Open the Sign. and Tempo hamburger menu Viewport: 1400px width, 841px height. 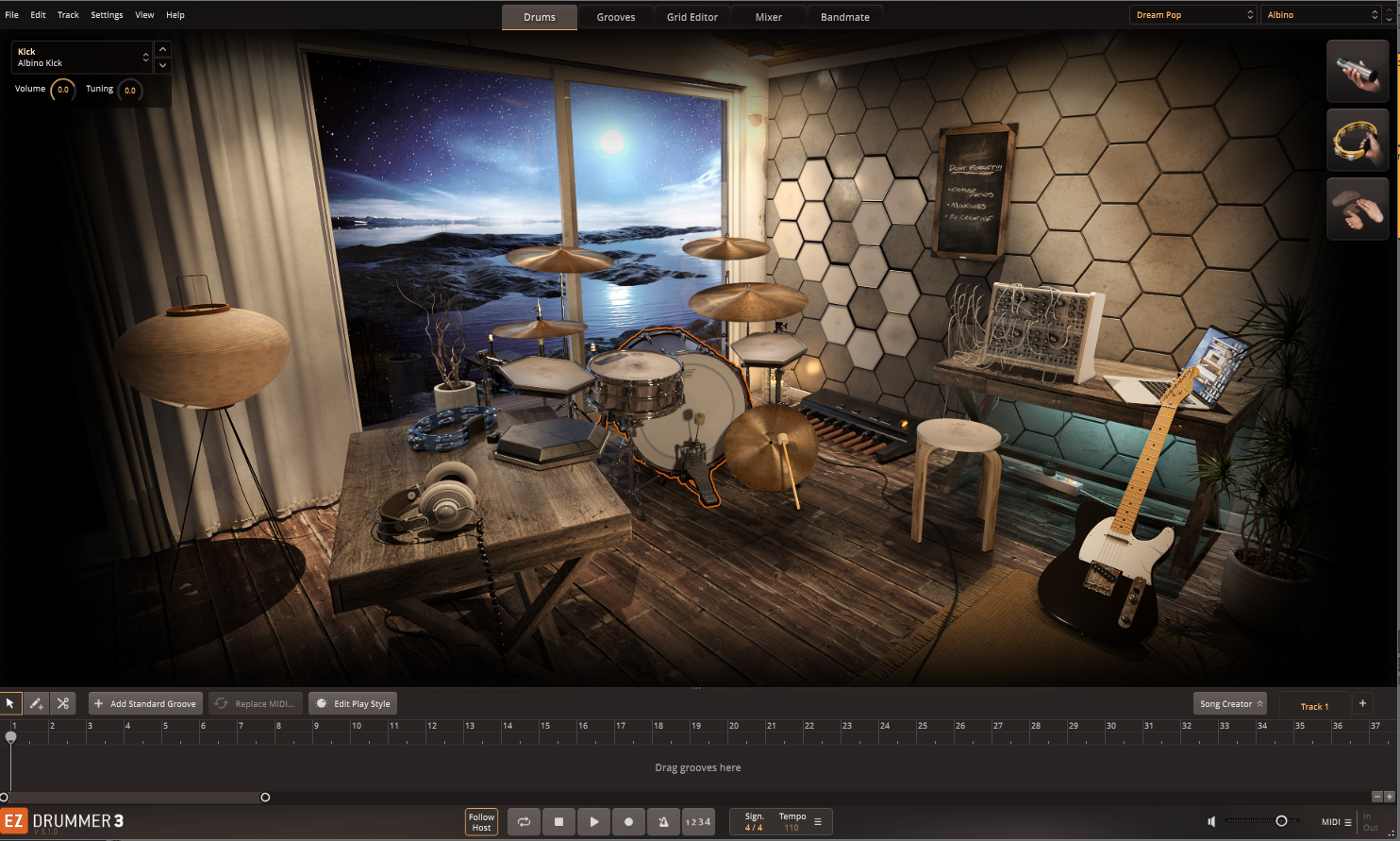(x=818, y=822)
